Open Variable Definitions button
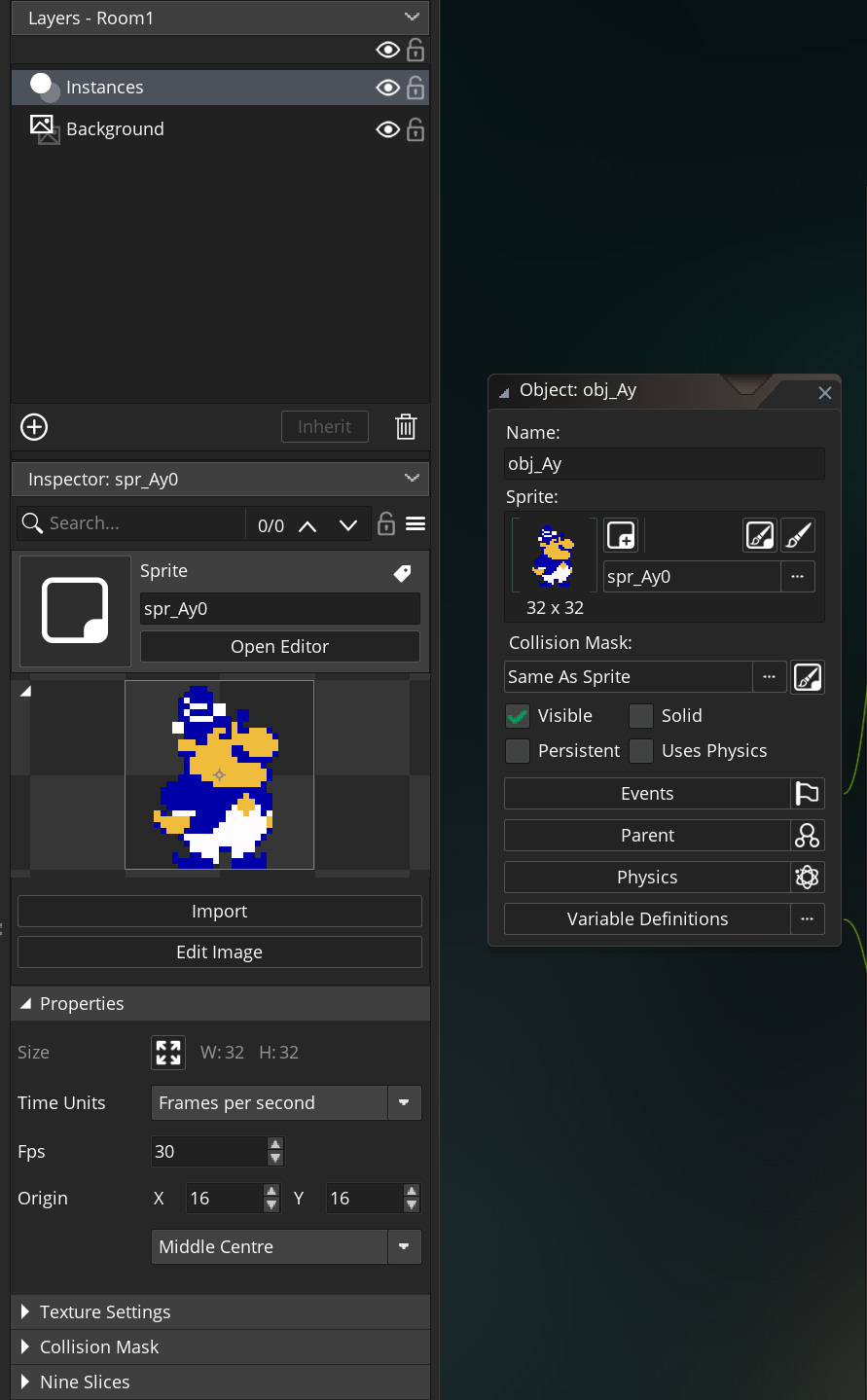 [x=647, y=919]
